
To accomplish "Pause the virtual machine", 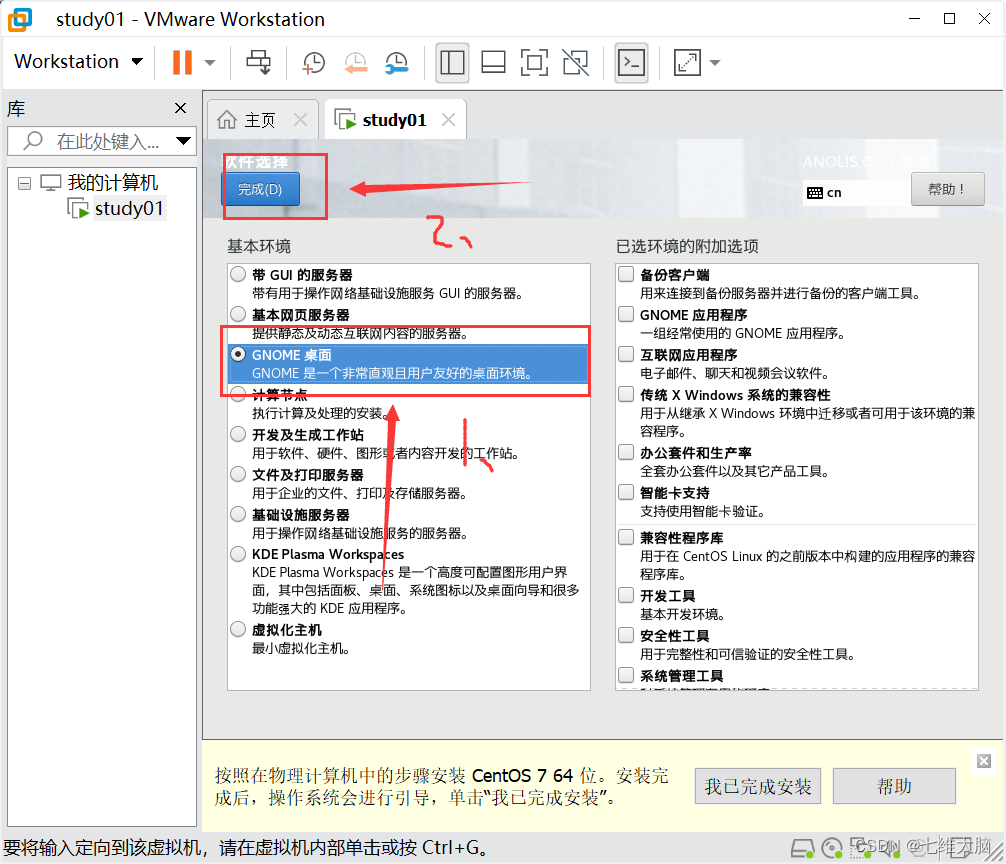I will coord(182,62).
